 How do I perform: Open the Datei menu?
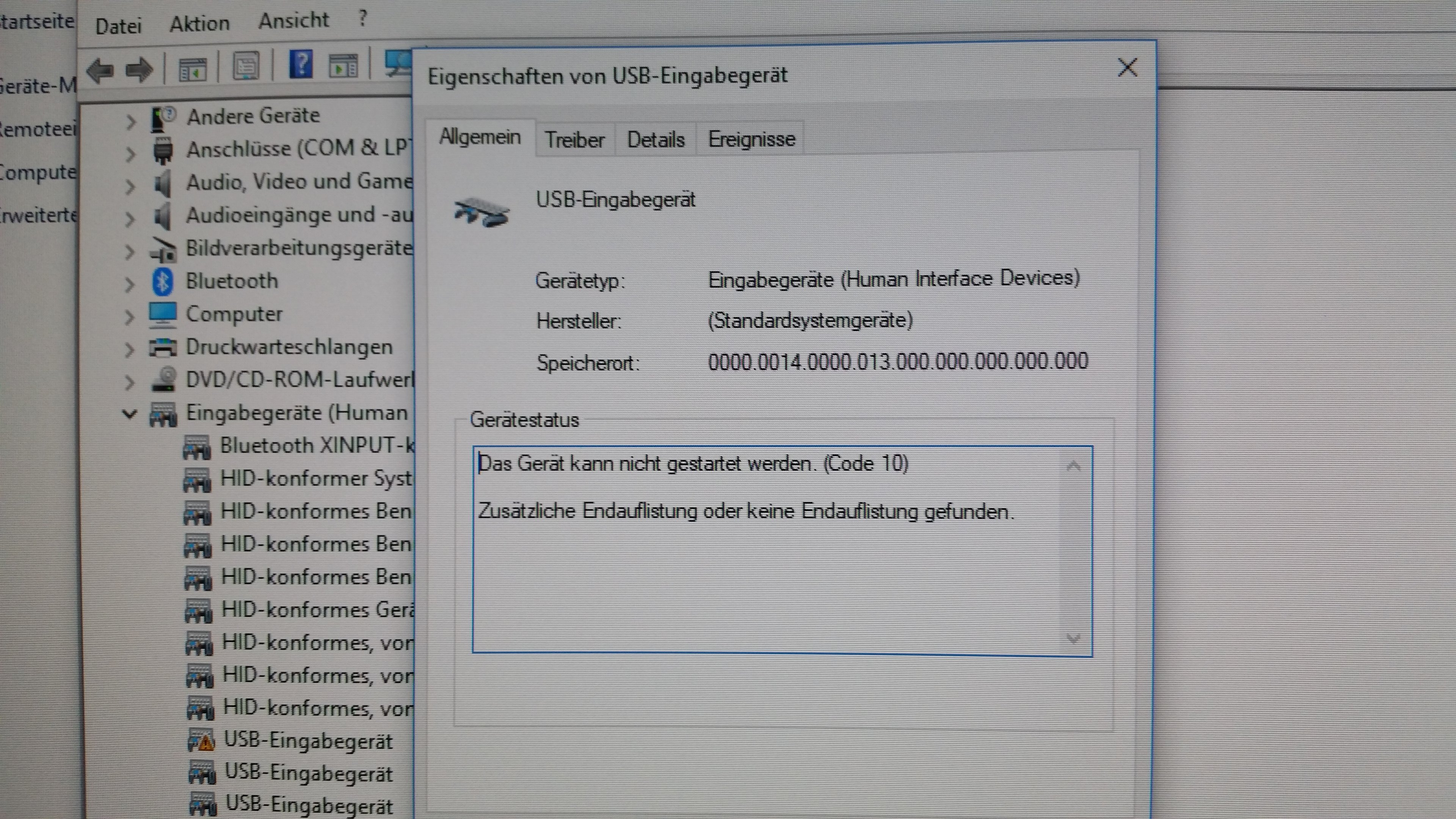pos(118,26)
